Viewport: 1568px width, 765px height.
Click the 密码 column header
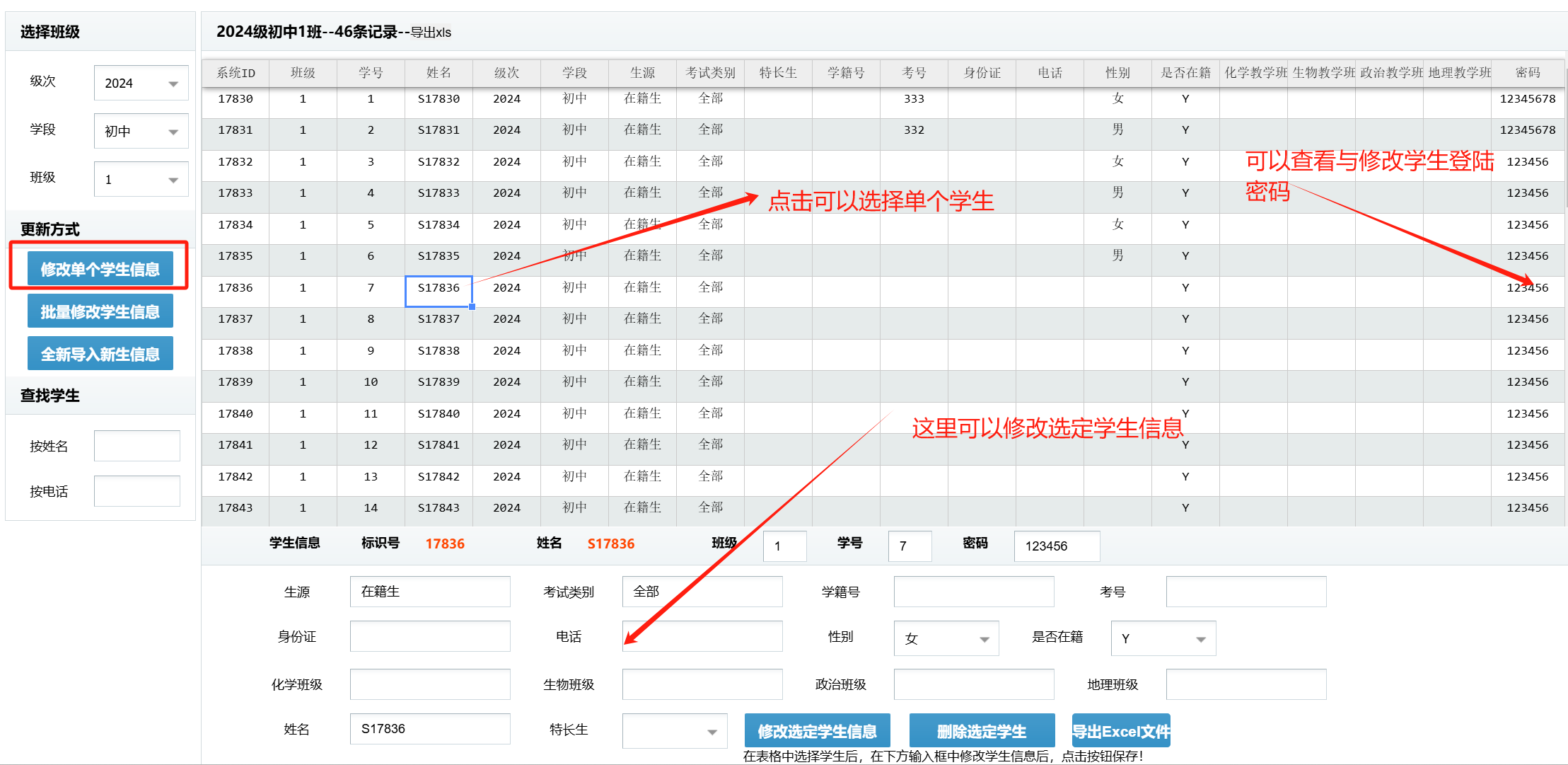pos(1528,73)
